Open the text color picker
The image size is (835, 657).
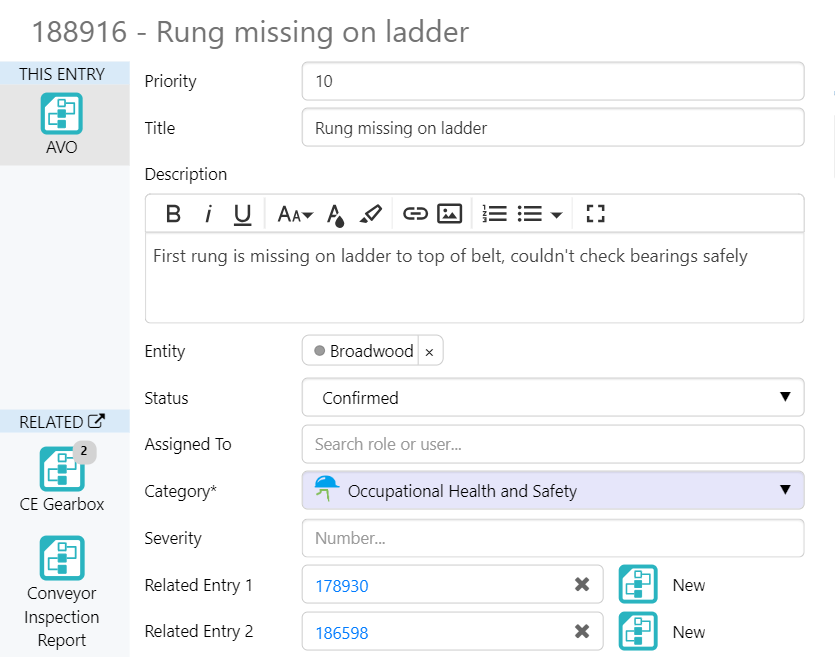(x=337, y=214)
